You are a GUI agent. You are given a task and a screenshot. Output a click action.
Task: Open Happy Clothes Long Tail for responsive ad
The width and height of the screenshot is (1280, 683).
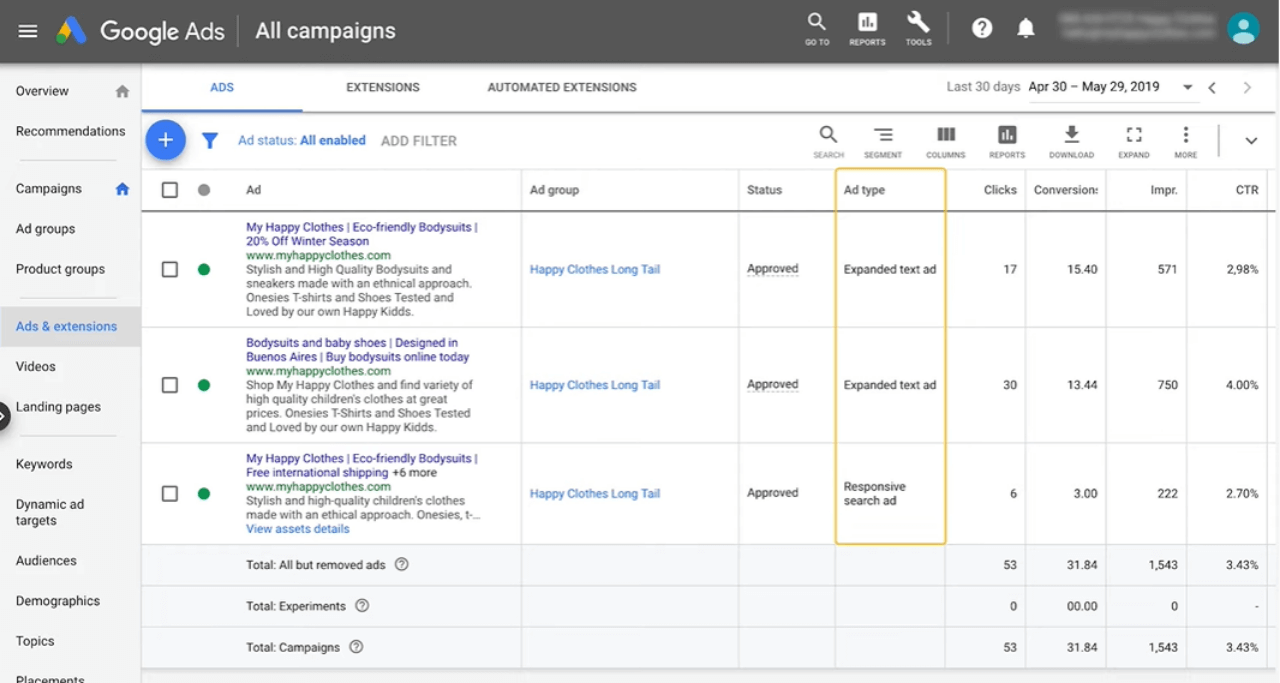(x=595, y=493)
